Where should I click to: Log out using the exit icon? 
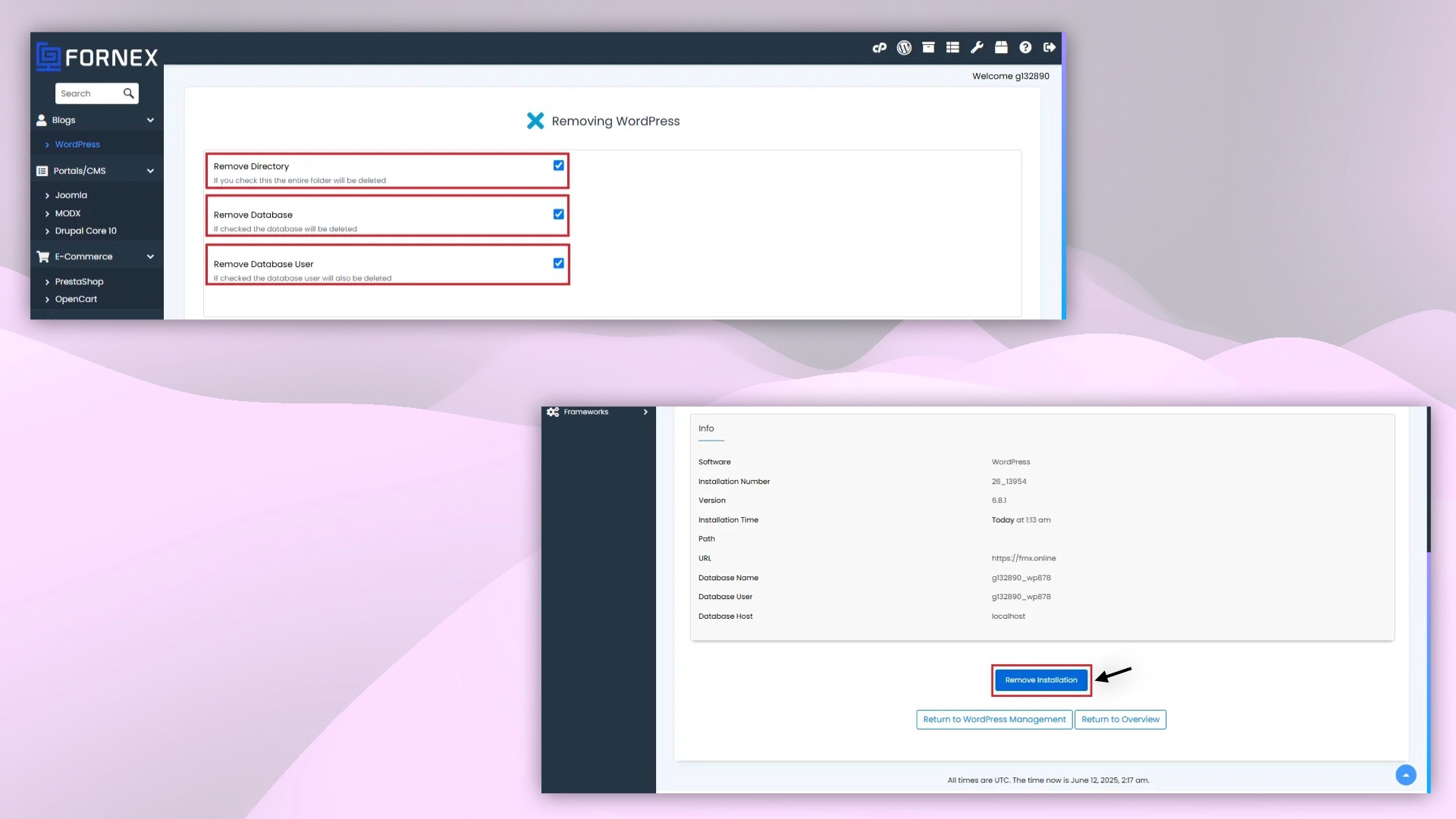coord(1050,48)
